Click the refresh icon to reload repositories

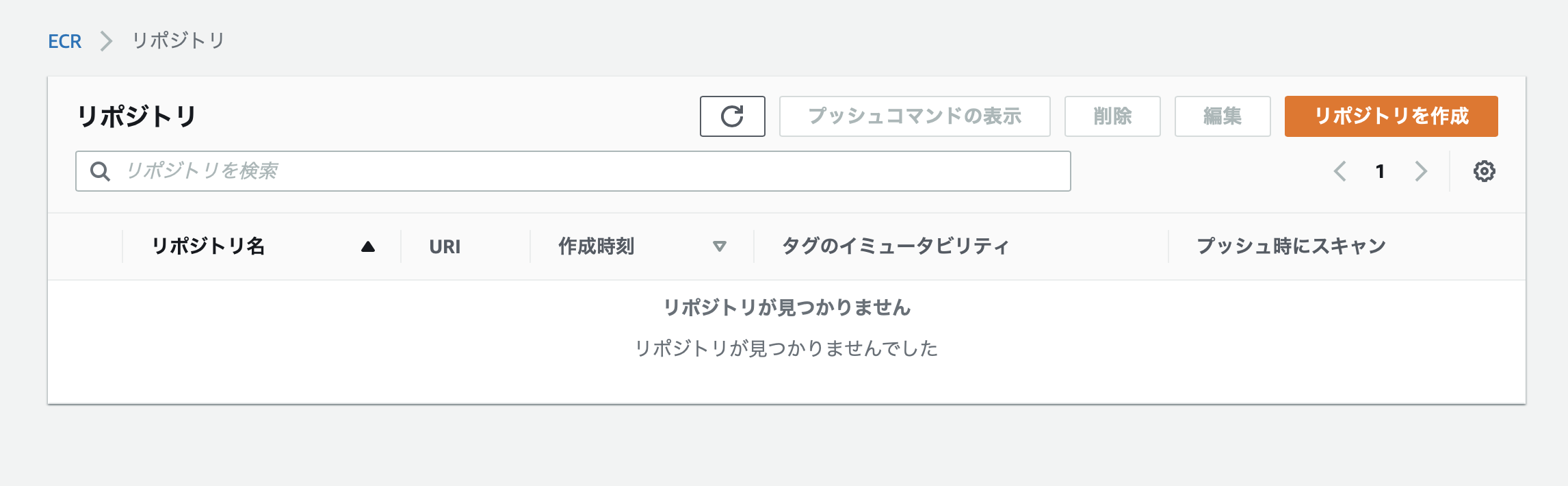click(732, 116)
